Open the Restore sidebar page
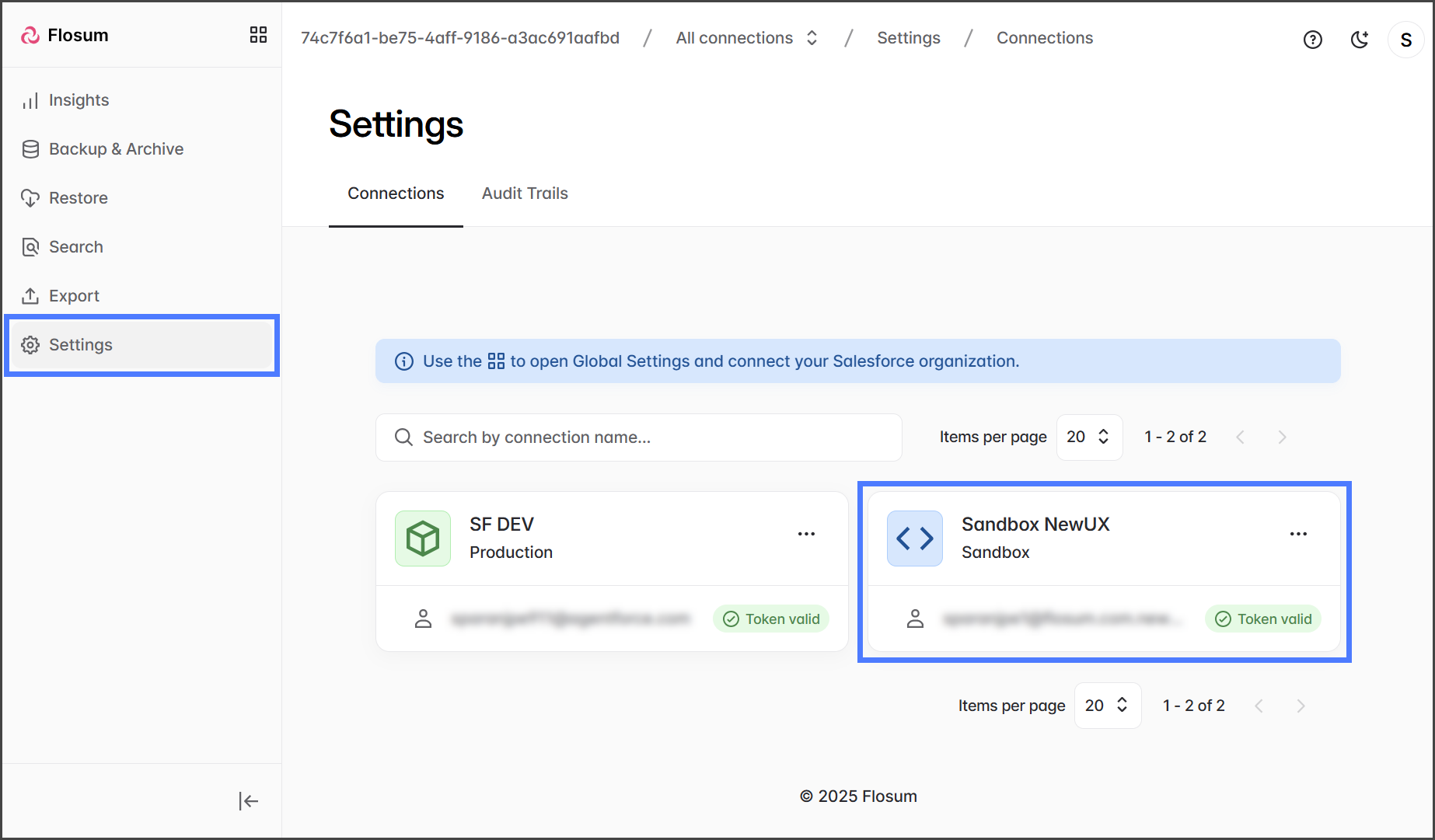 (78, 198)
